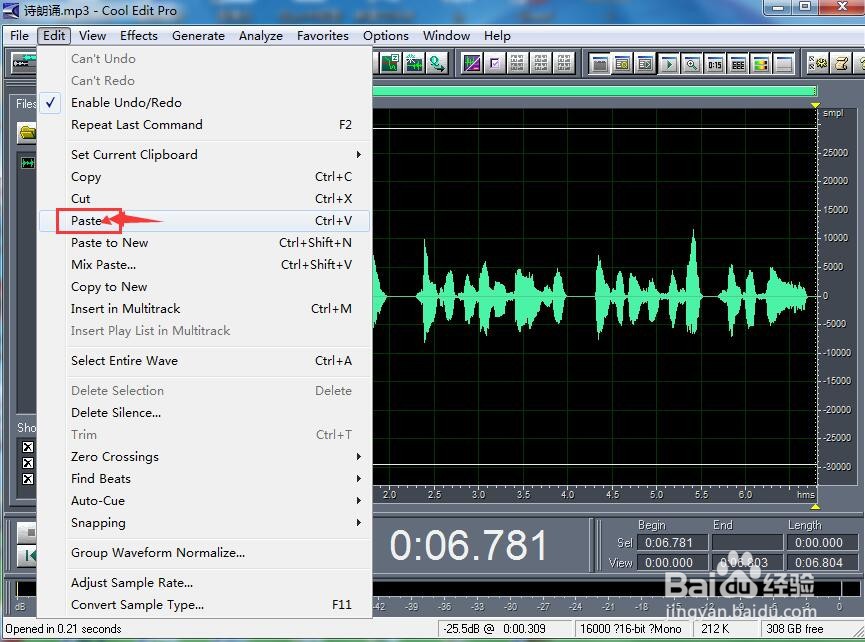Toggle the transport controls window icon with play arrow

click(x=669, y=64)
